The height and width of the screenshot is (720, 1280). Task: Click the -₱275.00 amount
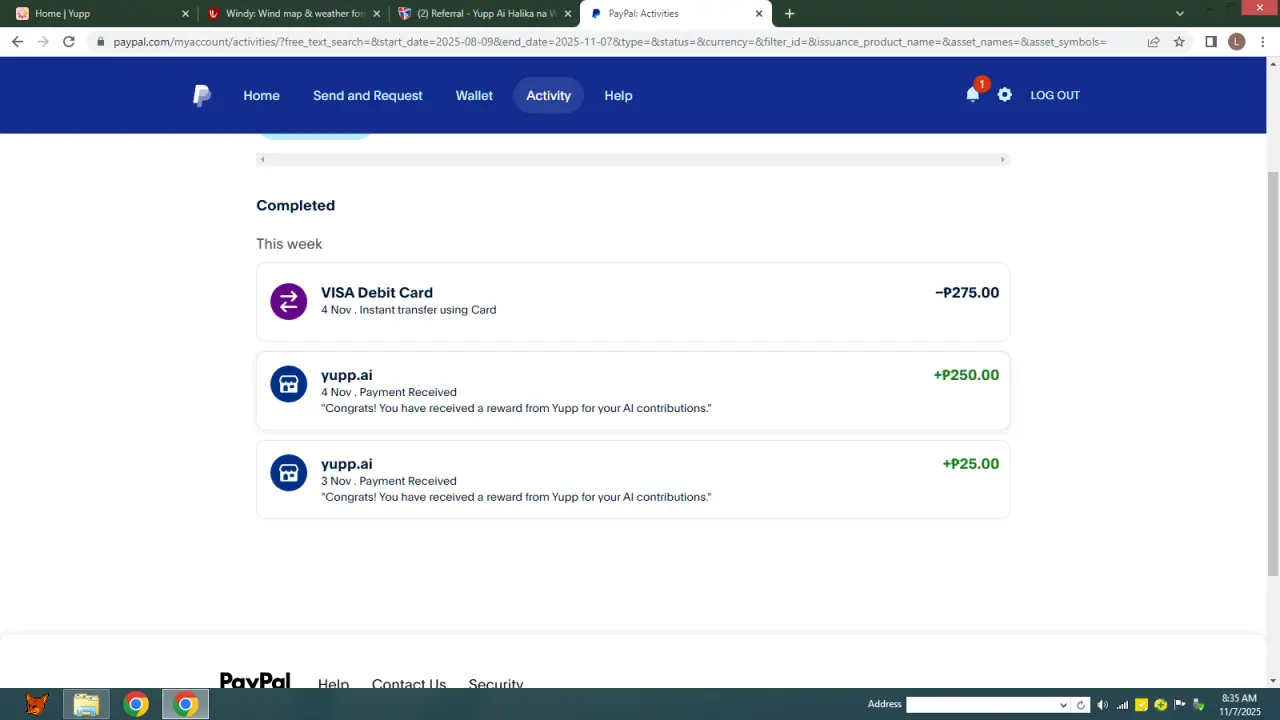tap(967, 293)
